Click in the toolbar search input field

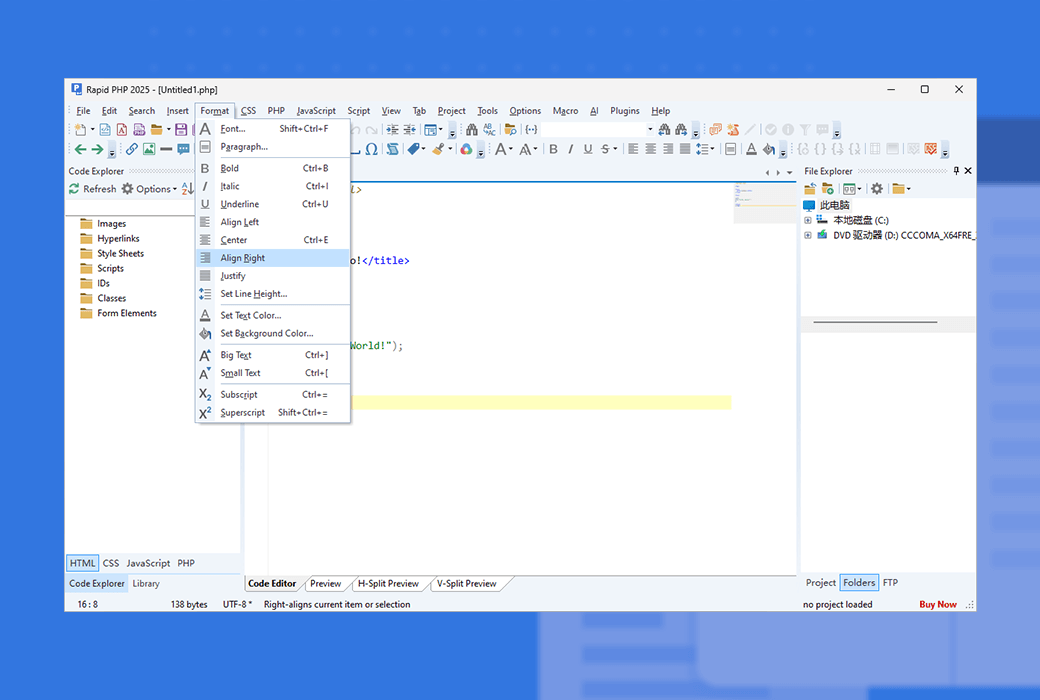593,129
